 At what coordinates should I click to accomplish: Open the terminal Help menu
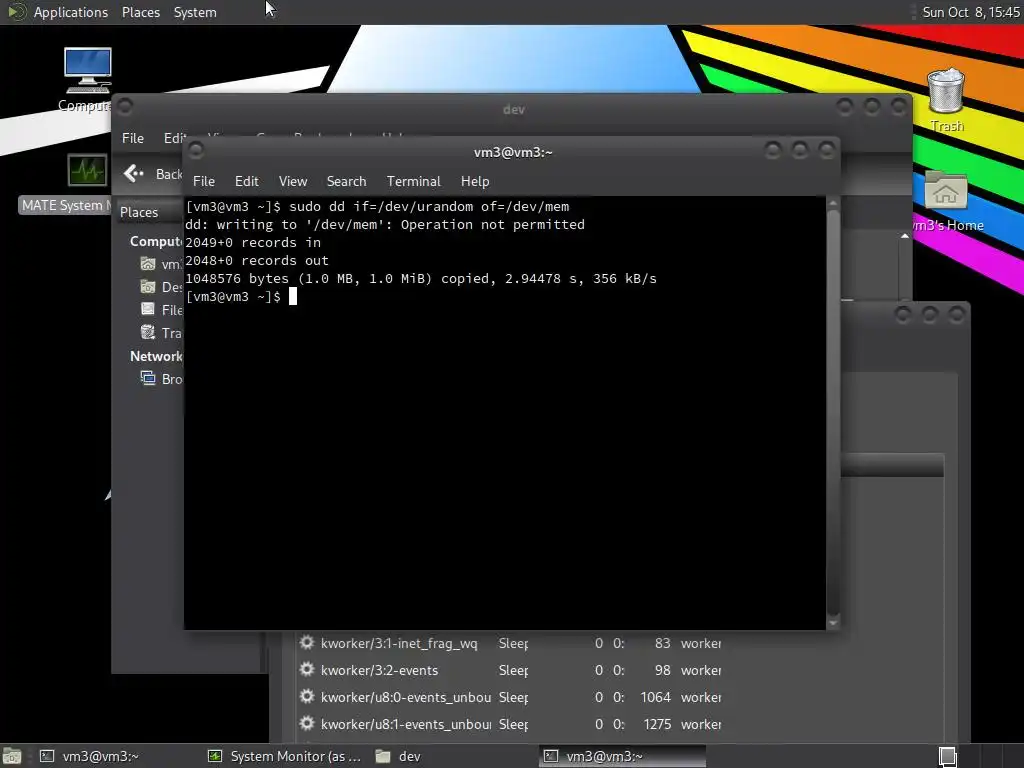click(475, 181)
